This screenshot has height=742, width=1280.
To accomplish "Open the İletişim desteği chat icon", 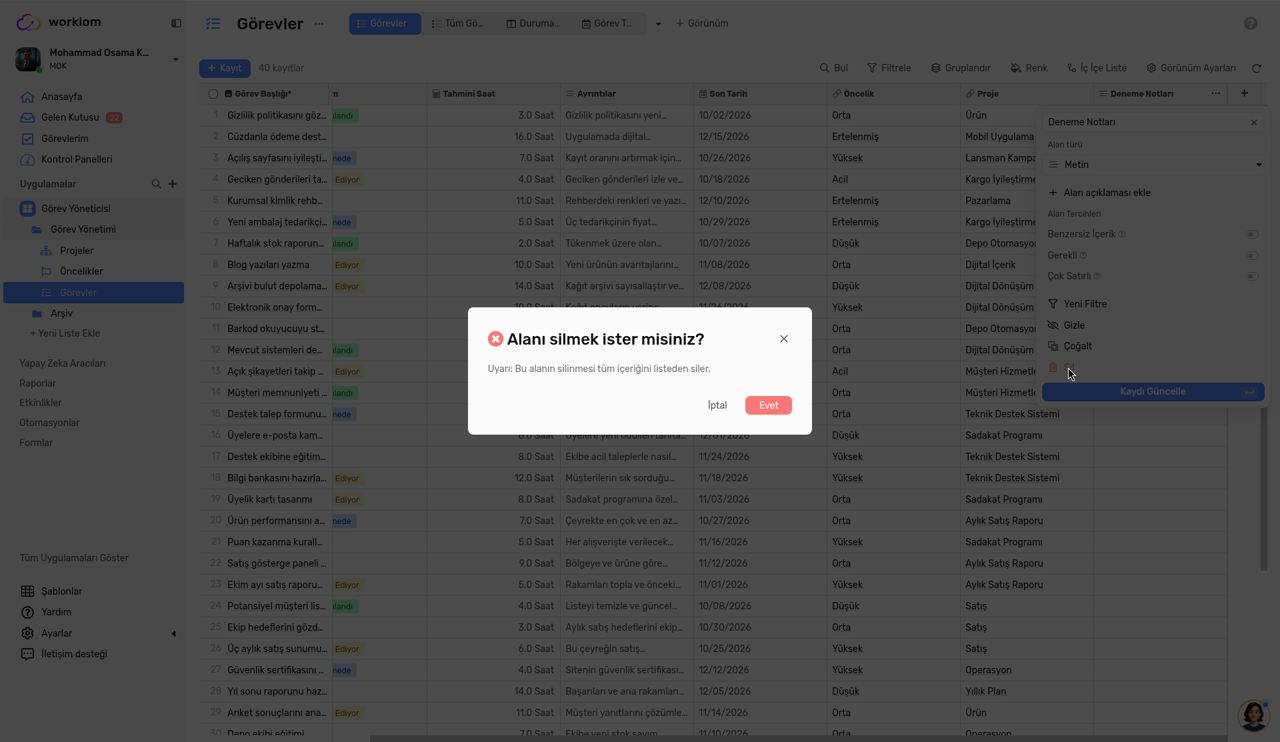I will click(x=27, y=655).
